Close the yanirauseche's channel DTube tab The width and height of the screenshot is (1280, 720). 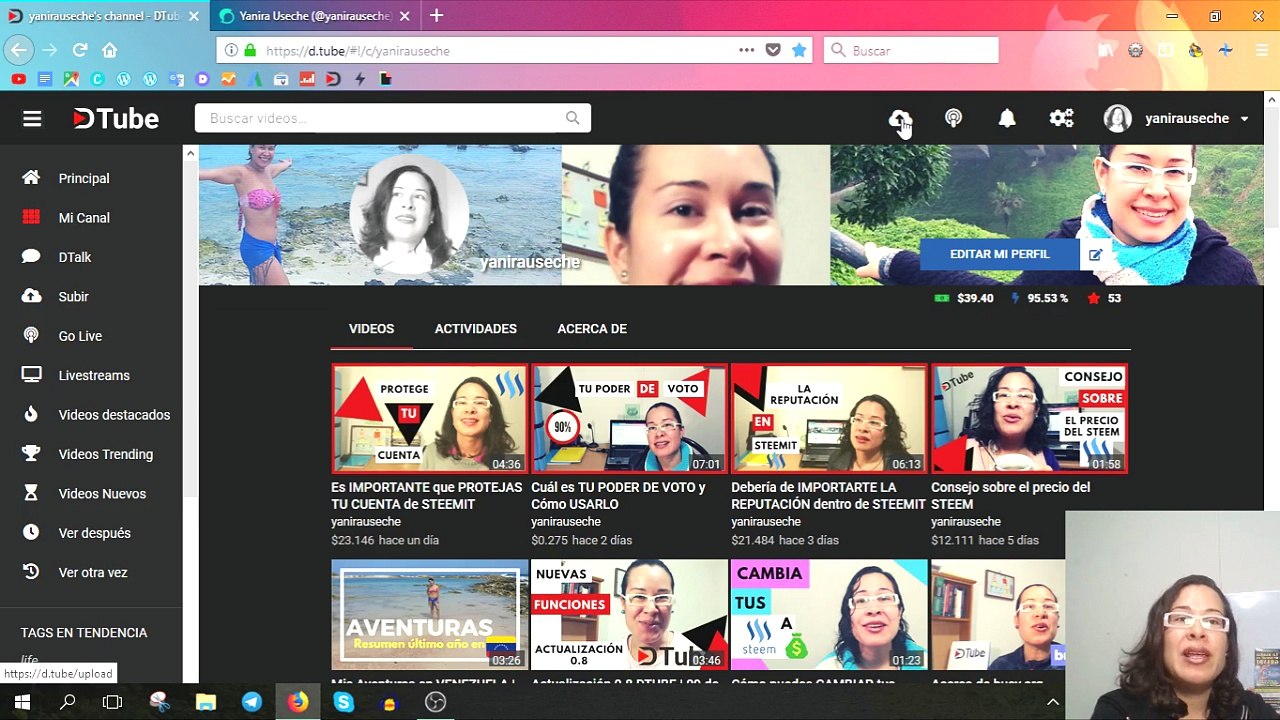[x=194, y=16]
